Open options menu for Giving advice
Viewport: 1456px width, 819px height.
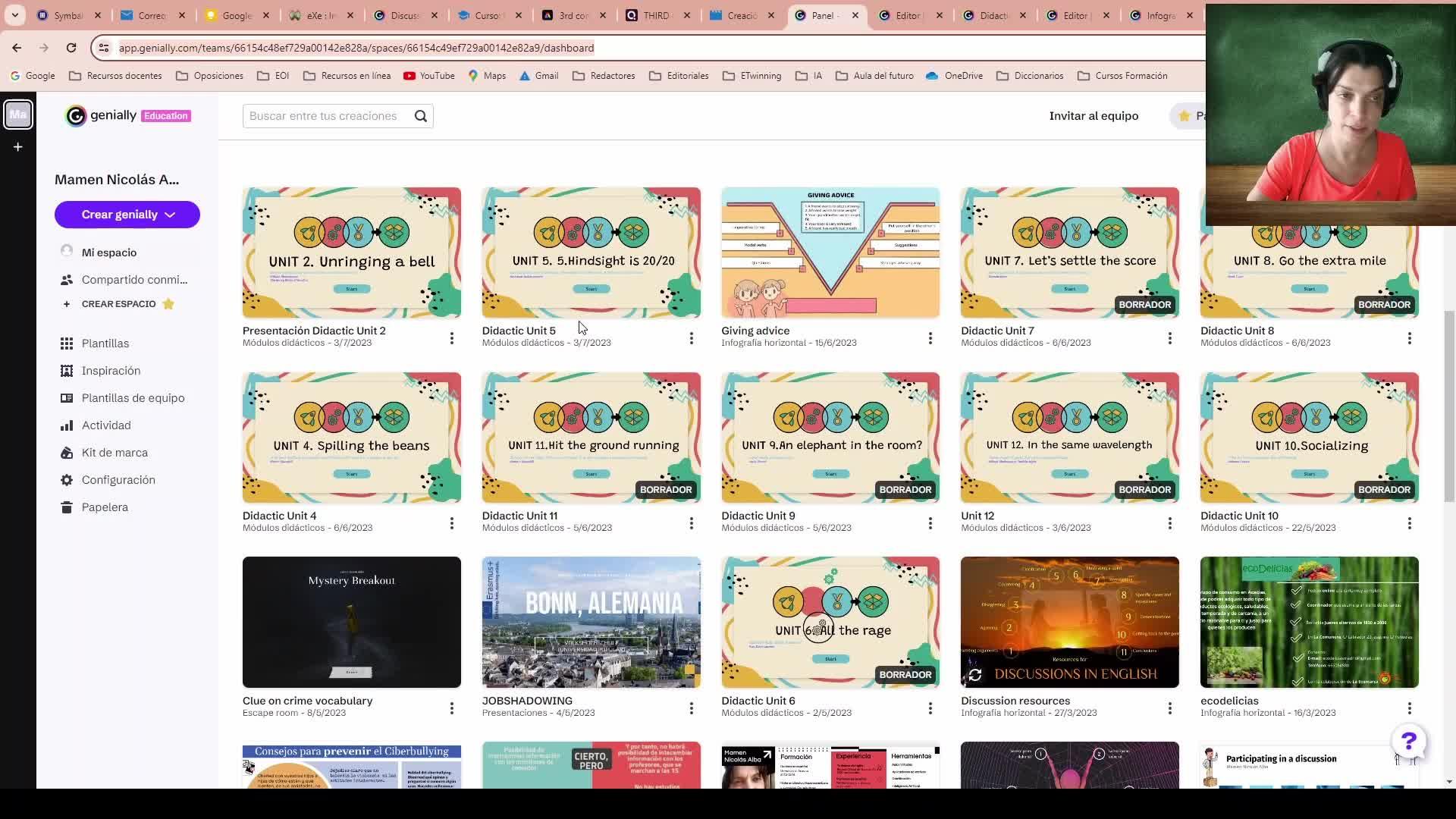930,338
